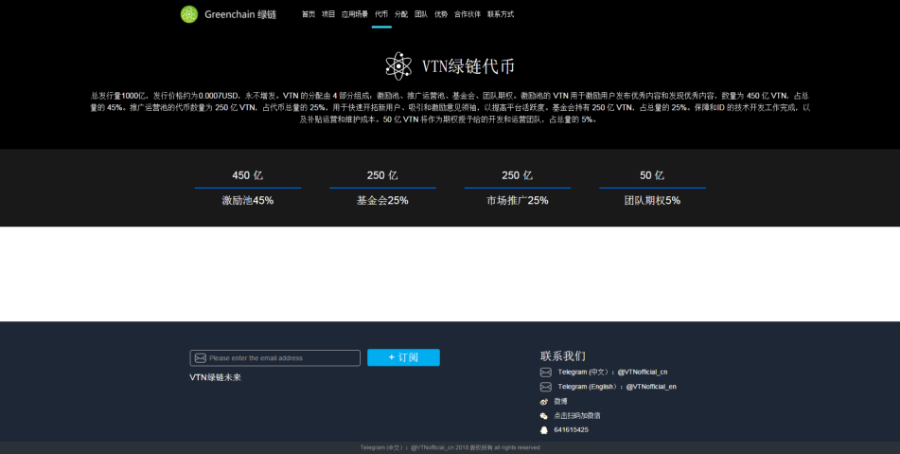900x454 pixels.
Task: Click the QQ penguin icon
Action: (x=544, y=430)
